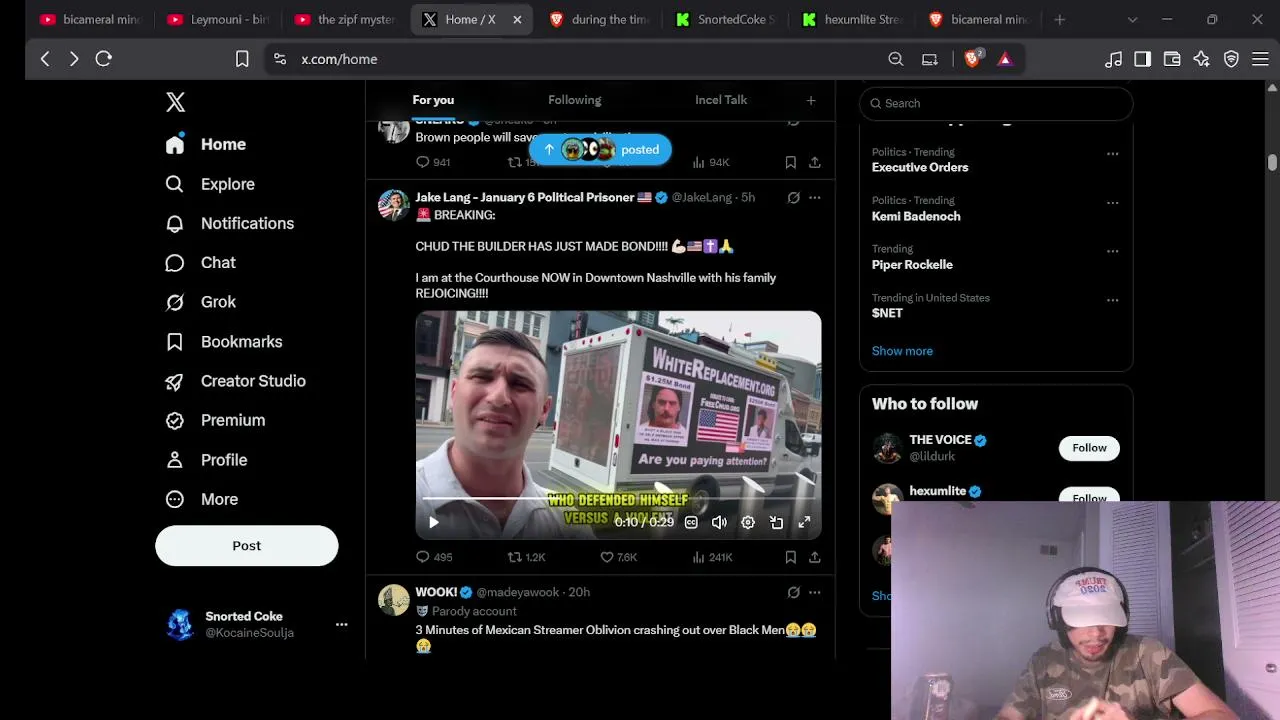Reload the current page

tap(103, 59)
